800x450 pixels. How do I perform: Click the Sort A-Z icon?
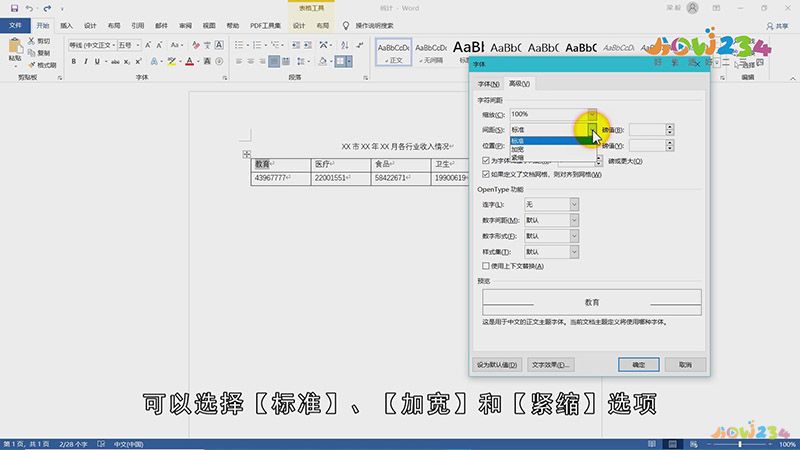[x=344, y=45]
